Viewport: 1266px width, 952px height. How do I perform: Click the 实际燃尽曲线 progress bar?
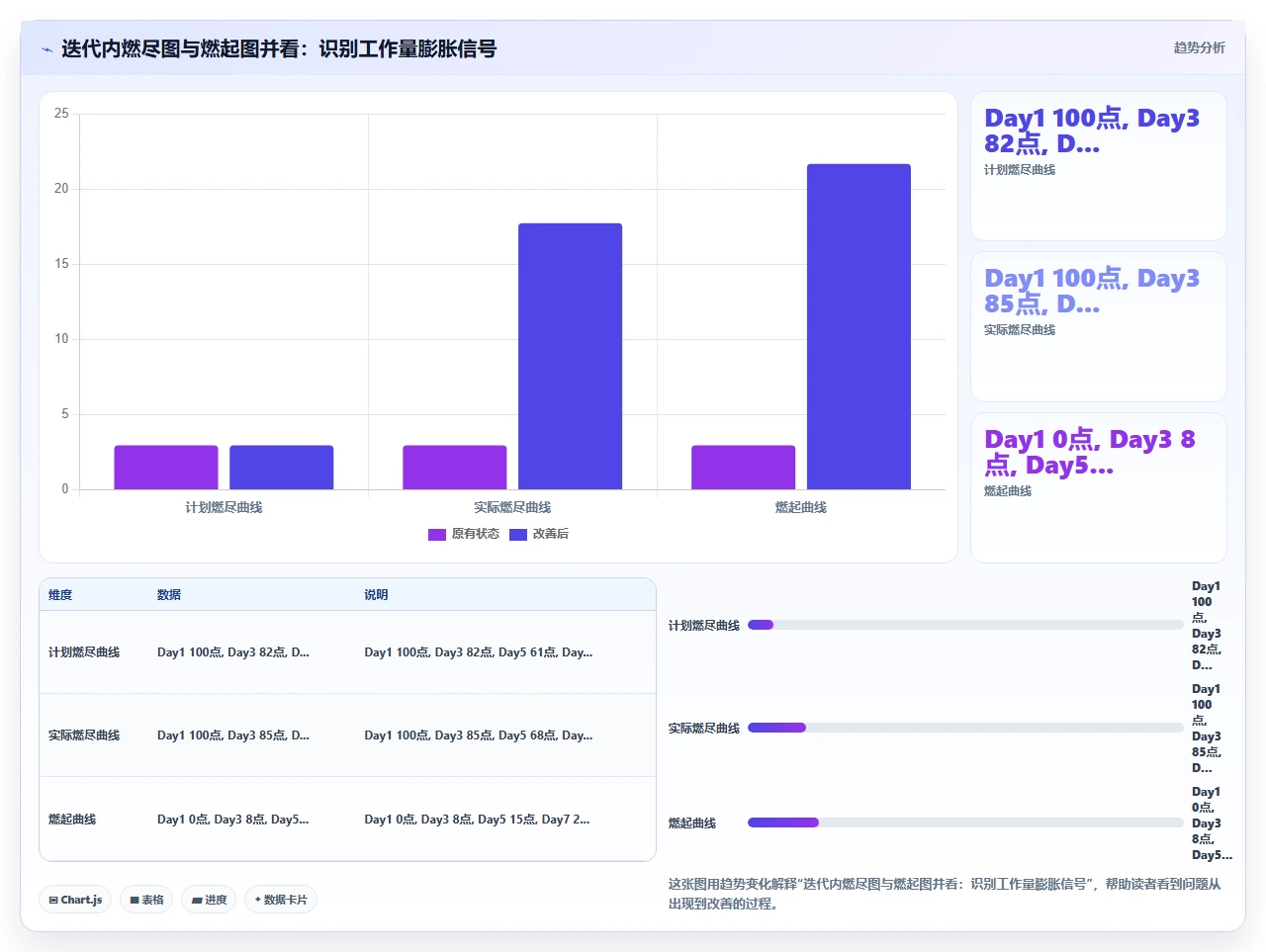[965, 728]
